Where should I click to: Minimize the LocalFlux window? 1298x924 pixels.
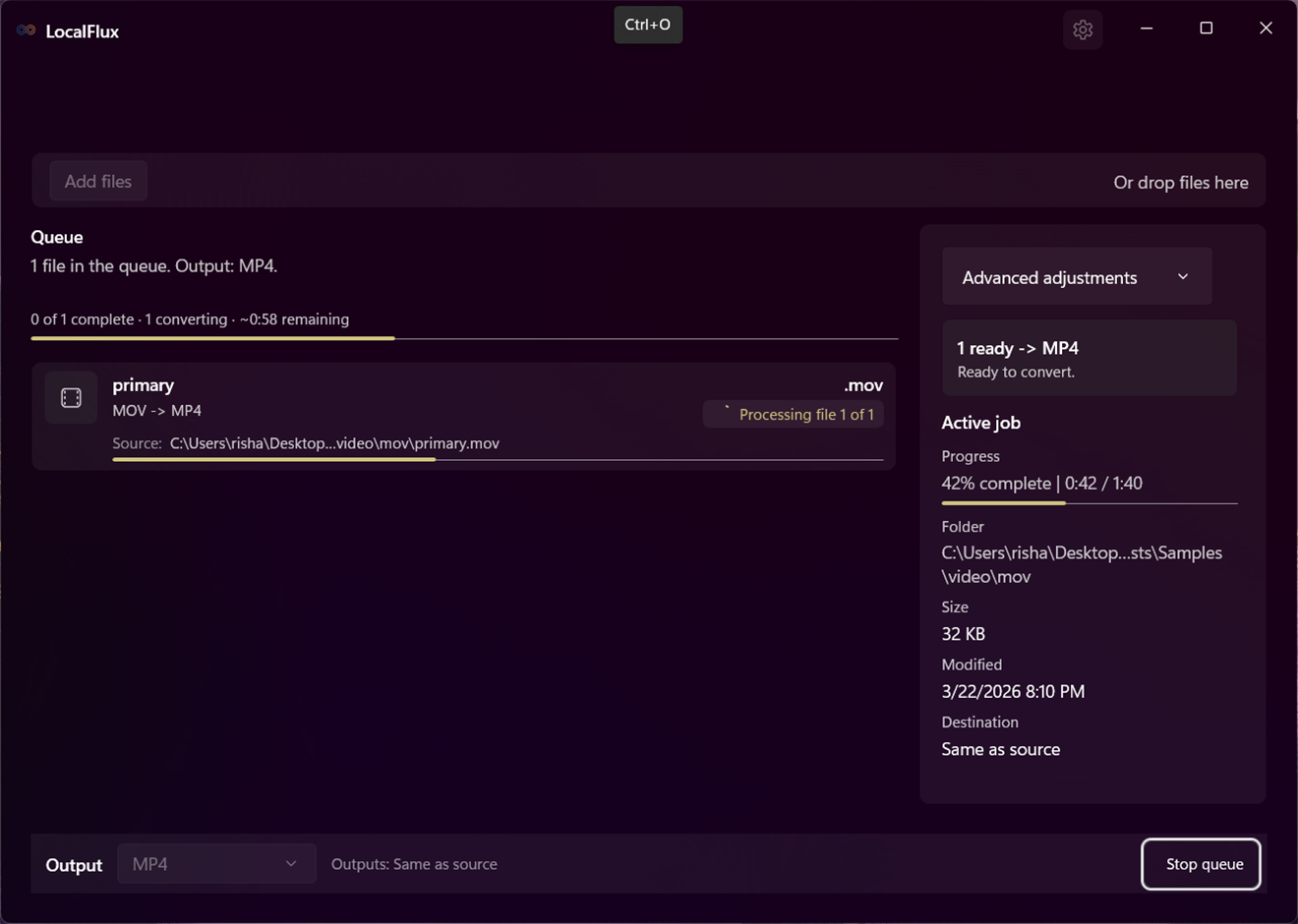(x=1147, y=29)
